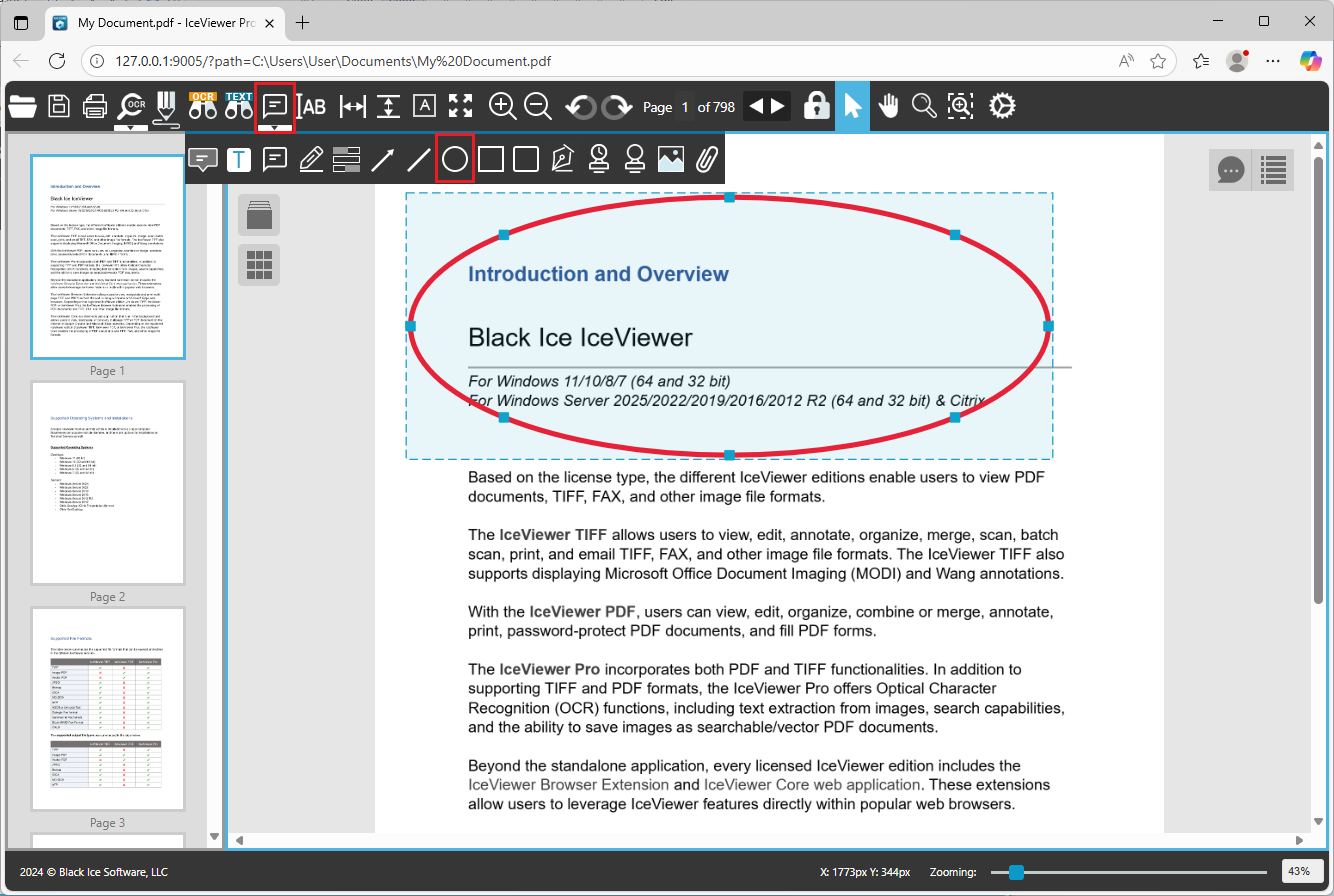The width and height of the screenshot is (1334, 896).
Task: Open the Page 1 thumbnail
Action: coord(108,257)
